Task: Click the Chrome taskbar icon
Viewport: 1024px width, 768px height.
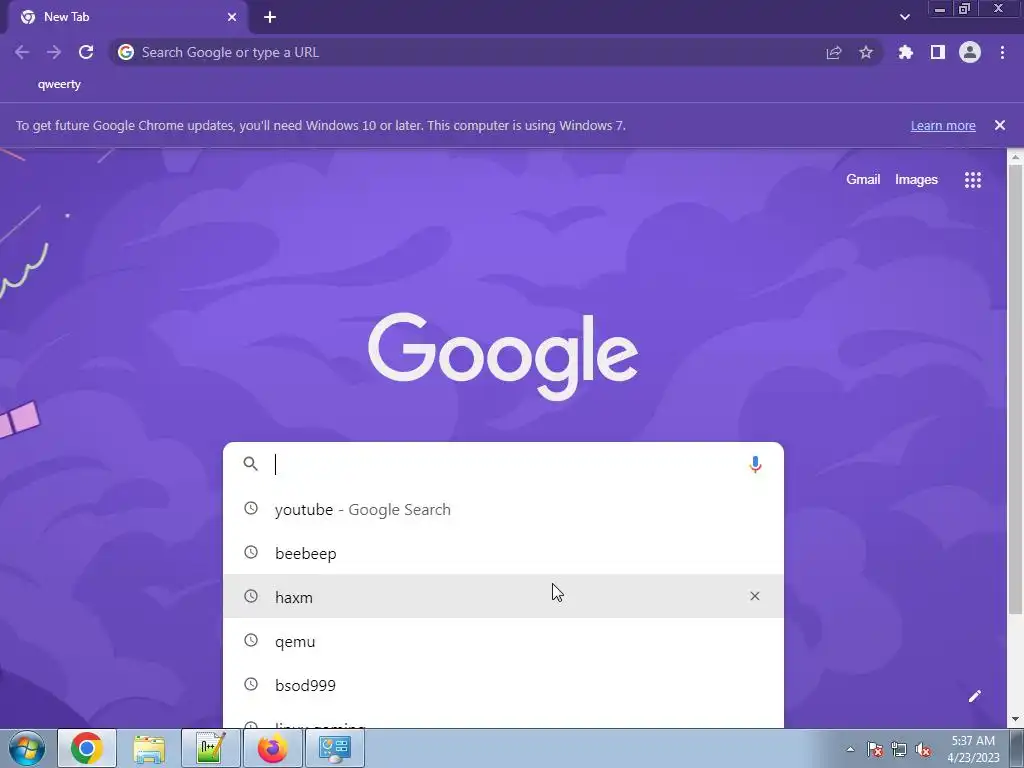Action: tap(87, 748)
